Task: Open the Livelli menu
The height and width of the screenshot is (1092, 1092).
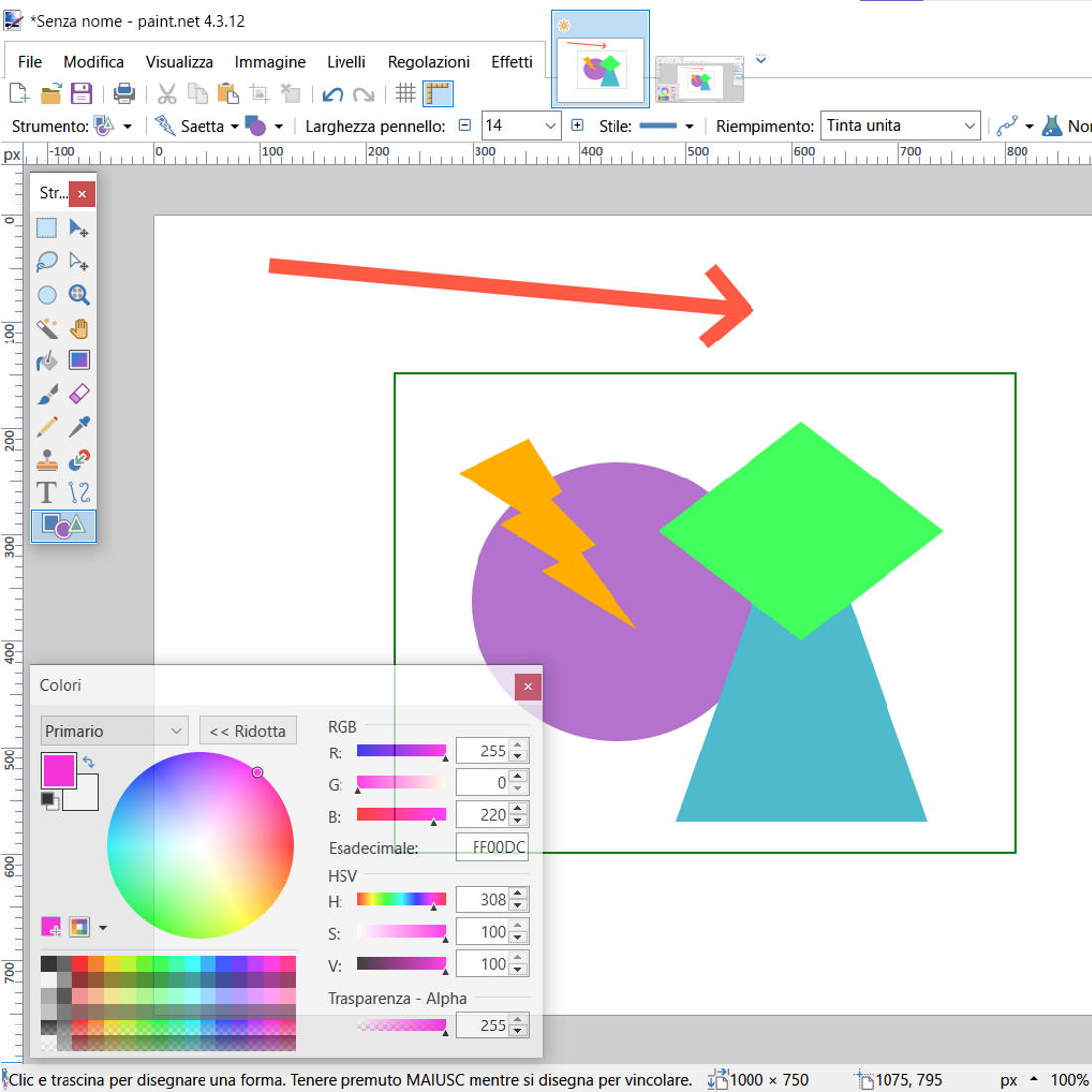Action: (x=345, y=62)
